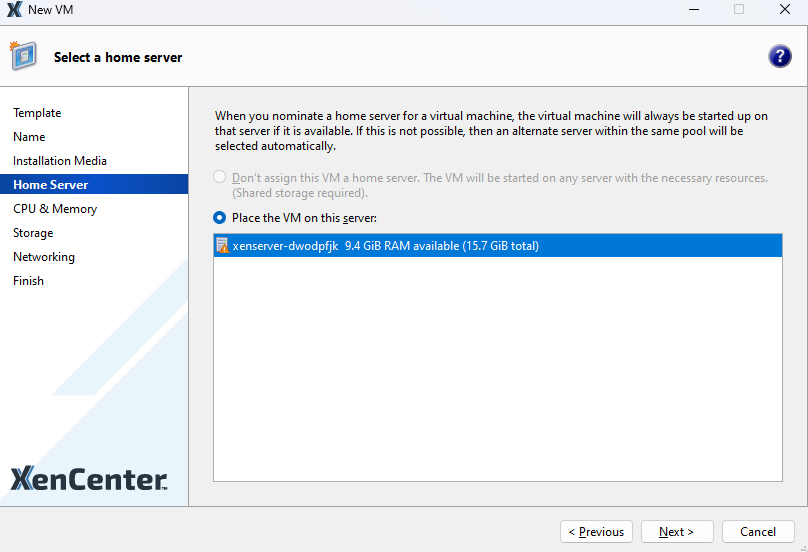Click the Previous button
Screen dimensions: 808x552
pos(596,532)
